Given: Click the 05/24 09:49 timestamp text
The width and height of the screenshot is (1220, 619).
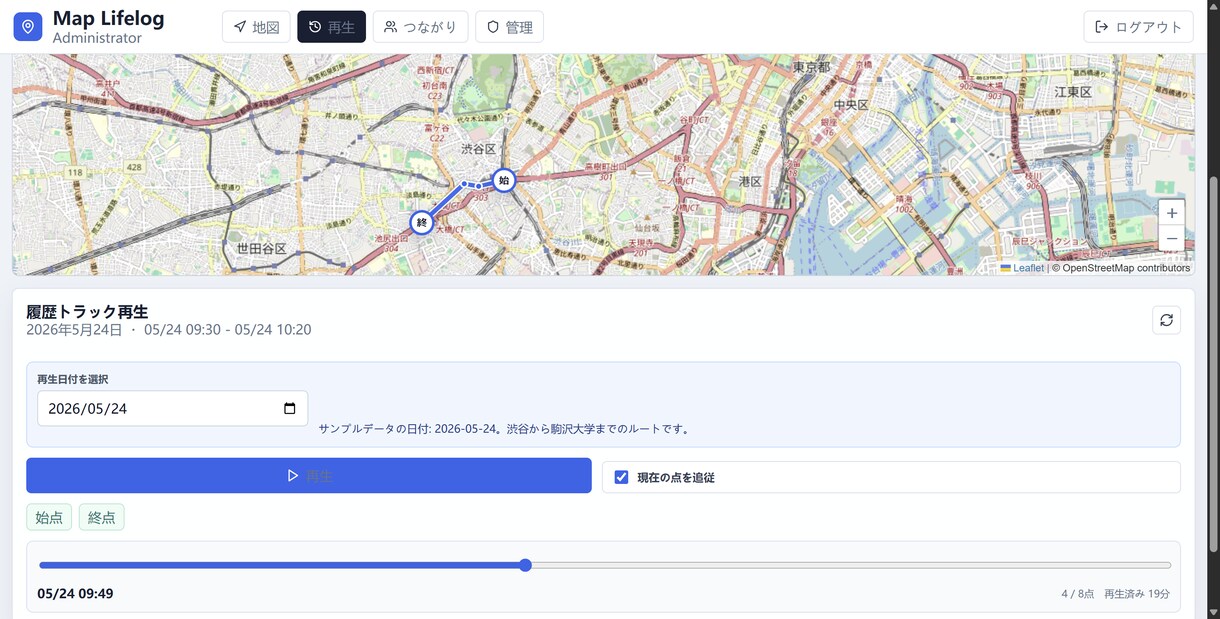Looking at the screenshot, I should coord(75,594).
